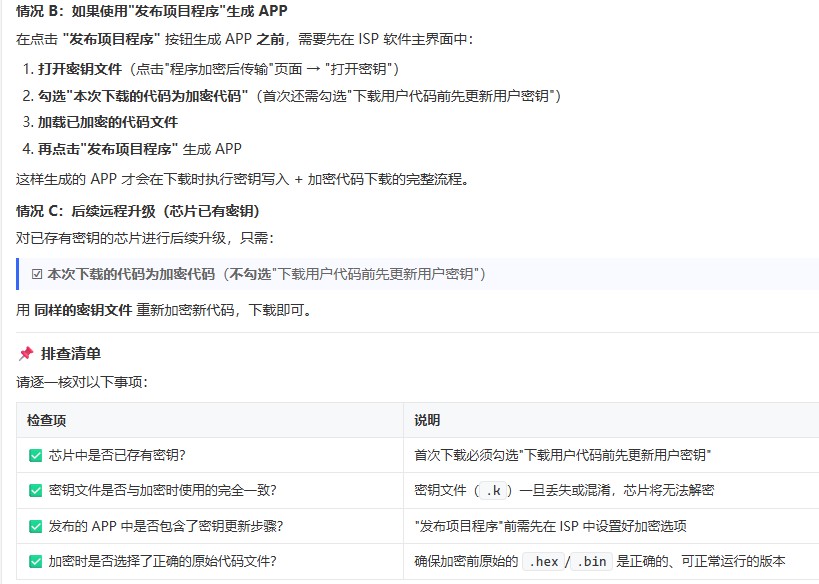Click green check icon next to 密钥文件是否与加密时使用的完全一致?
819x584 pixels.
[x=36, y=490]
